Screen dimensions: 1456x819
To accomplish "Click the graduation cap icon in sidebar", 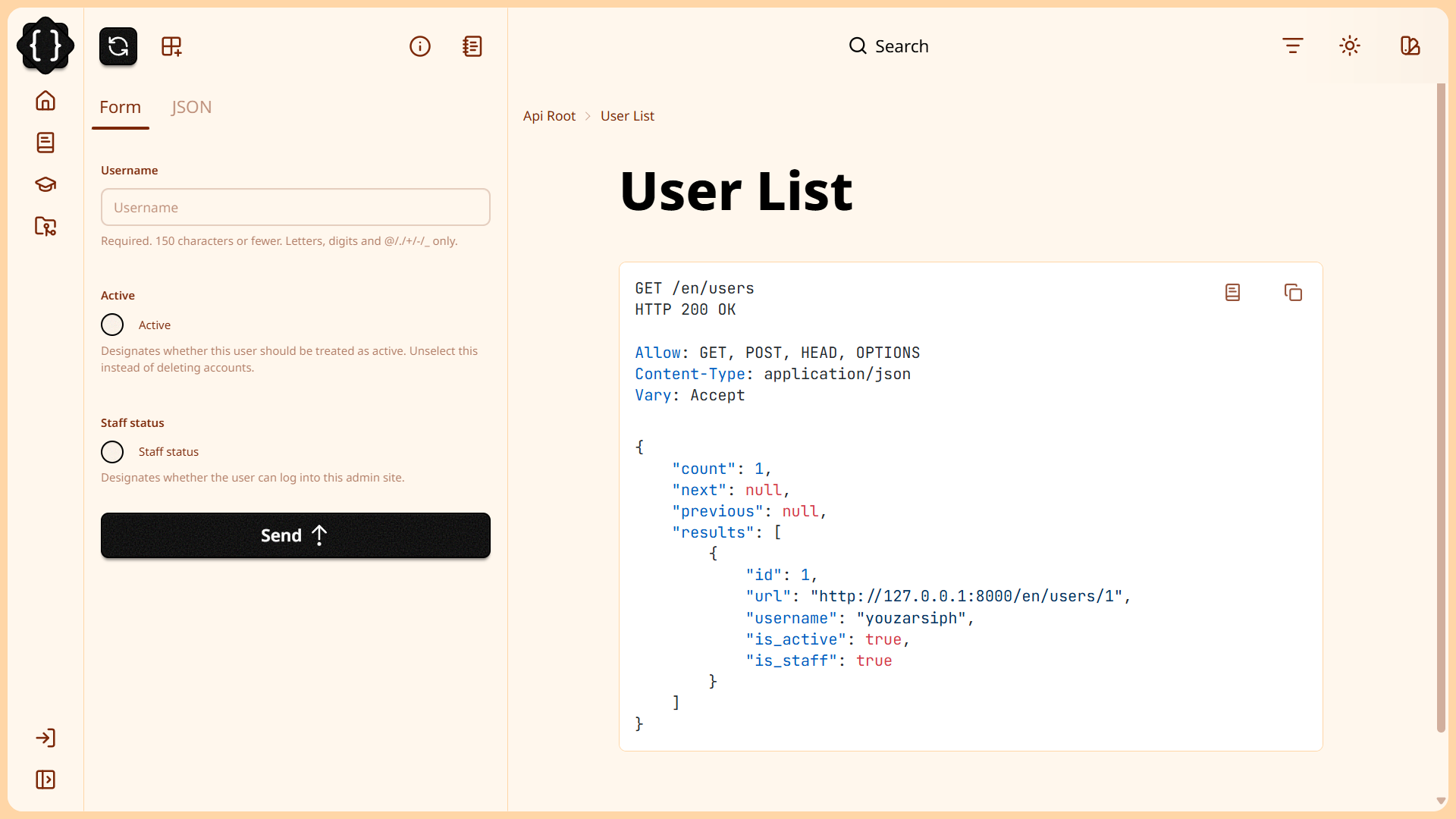I will pyautogui.click(x=45, y=184).
